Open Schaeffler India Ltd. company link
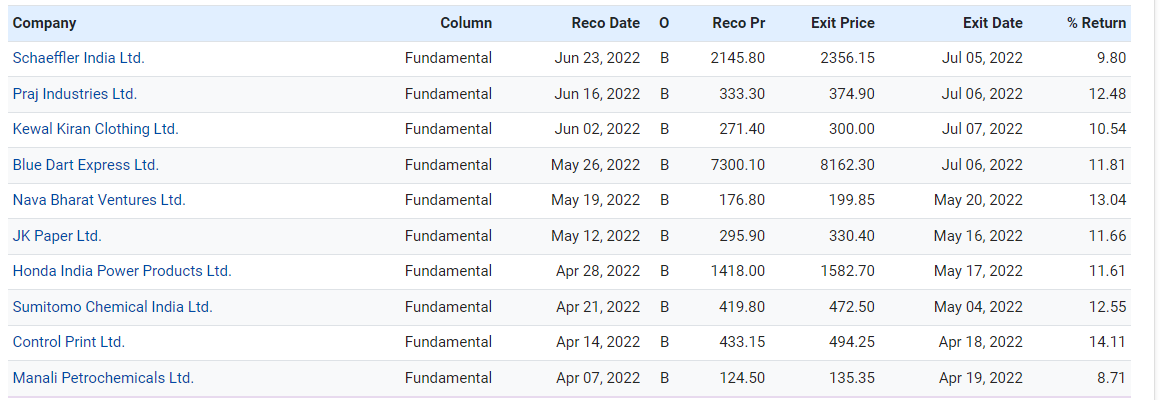Screen dimensions: 1162x400 pyautogui.click(x=78, y=58)
